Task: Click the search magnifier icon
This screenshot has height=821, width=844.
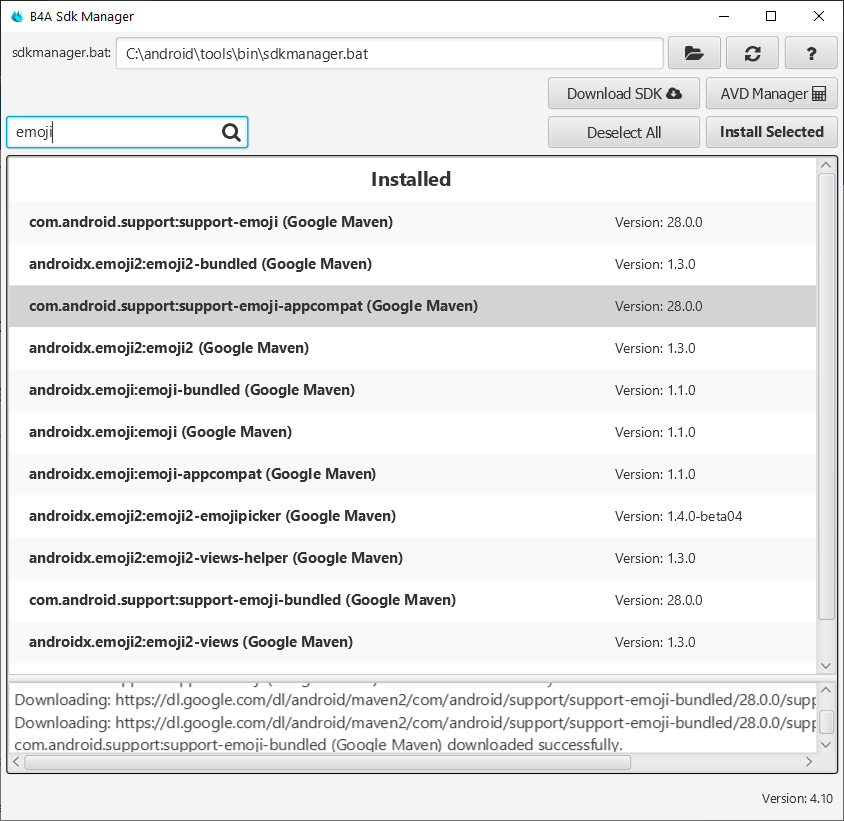Action: click(x=231, y=132)
